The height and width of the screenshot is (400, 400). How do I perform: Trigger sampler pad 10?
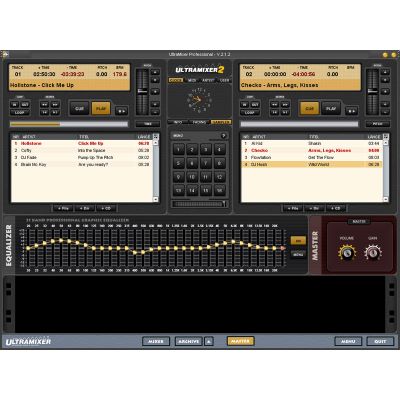tap(192, 177)
